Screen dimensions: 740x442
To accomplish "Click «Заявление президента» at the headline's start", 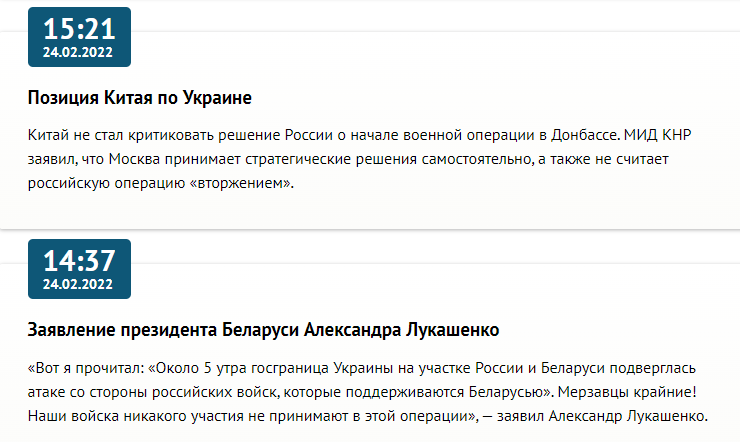I will [114, 330].
